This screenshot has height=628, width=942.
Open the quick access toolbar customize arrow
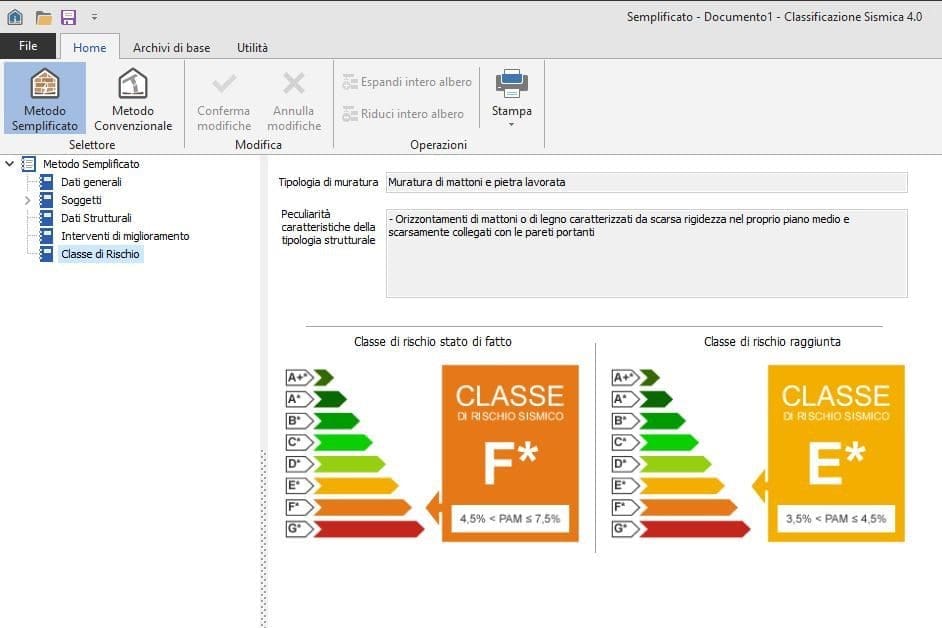coord(94,17)
